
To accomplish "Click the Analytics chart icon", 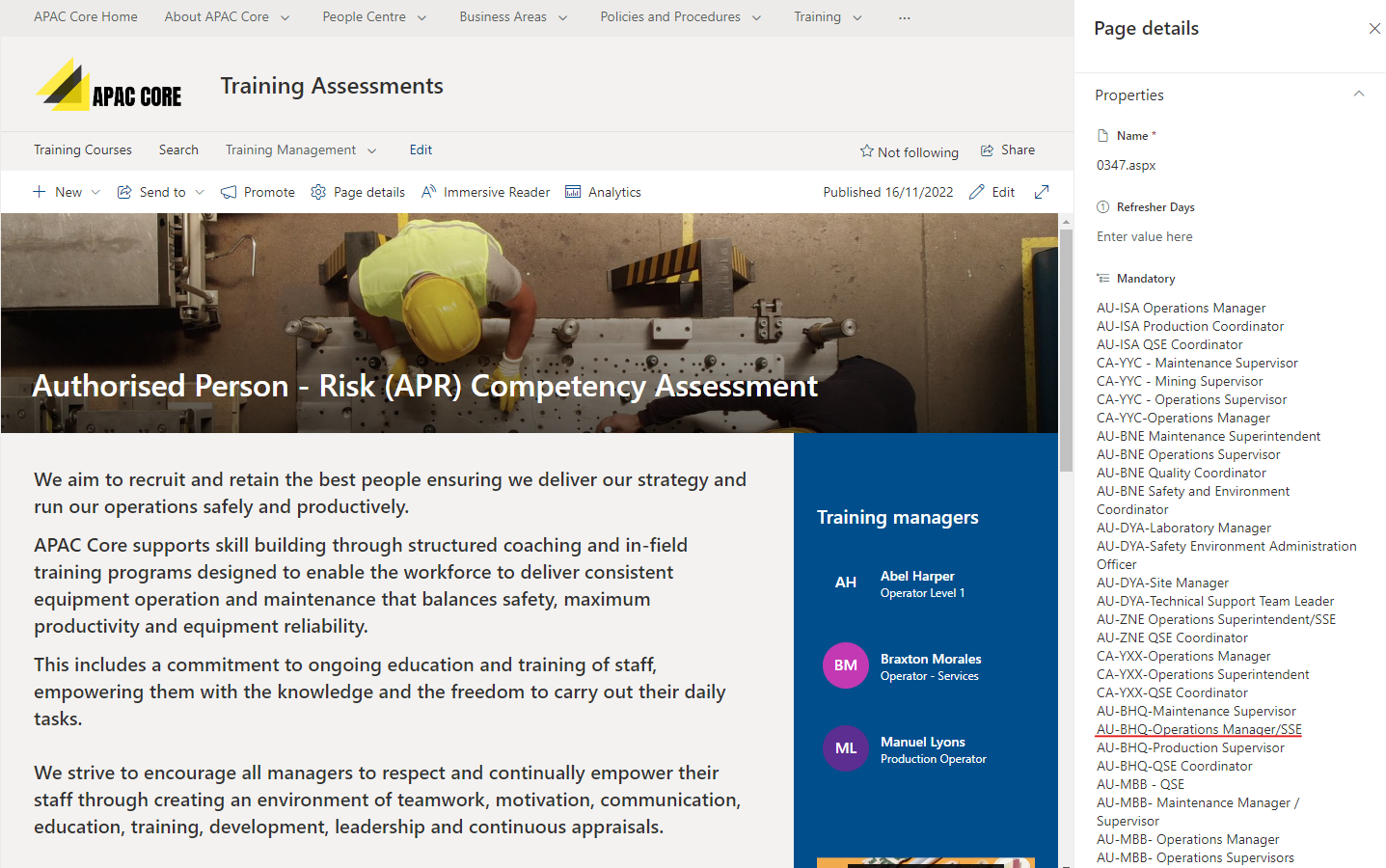I will click(573, 192).
